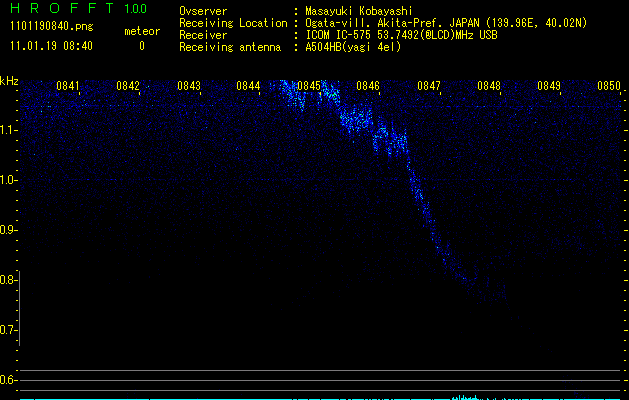Click the 0849 time marker
This screenshot has height=400, width=629.
(549, 86)
